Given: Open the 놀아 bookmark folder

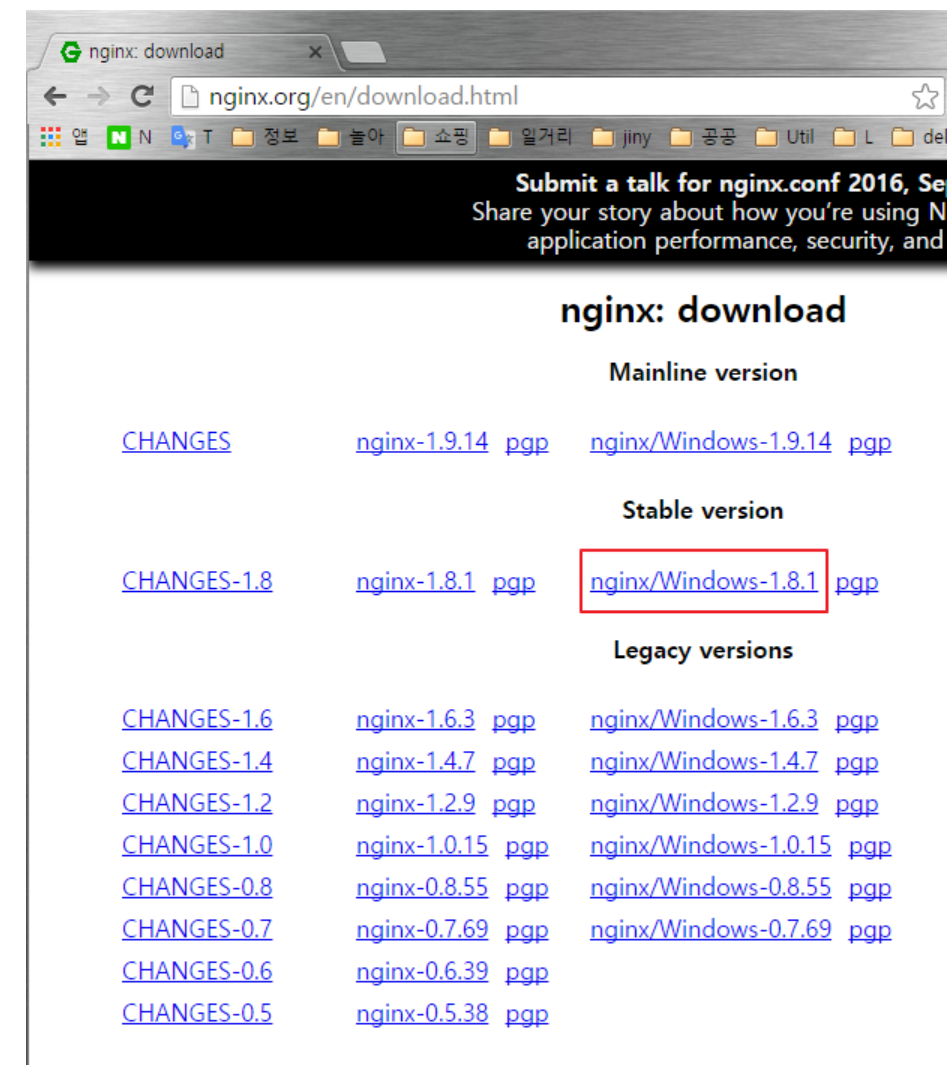Looking at the screenshot, I should (x=351, y=138).
